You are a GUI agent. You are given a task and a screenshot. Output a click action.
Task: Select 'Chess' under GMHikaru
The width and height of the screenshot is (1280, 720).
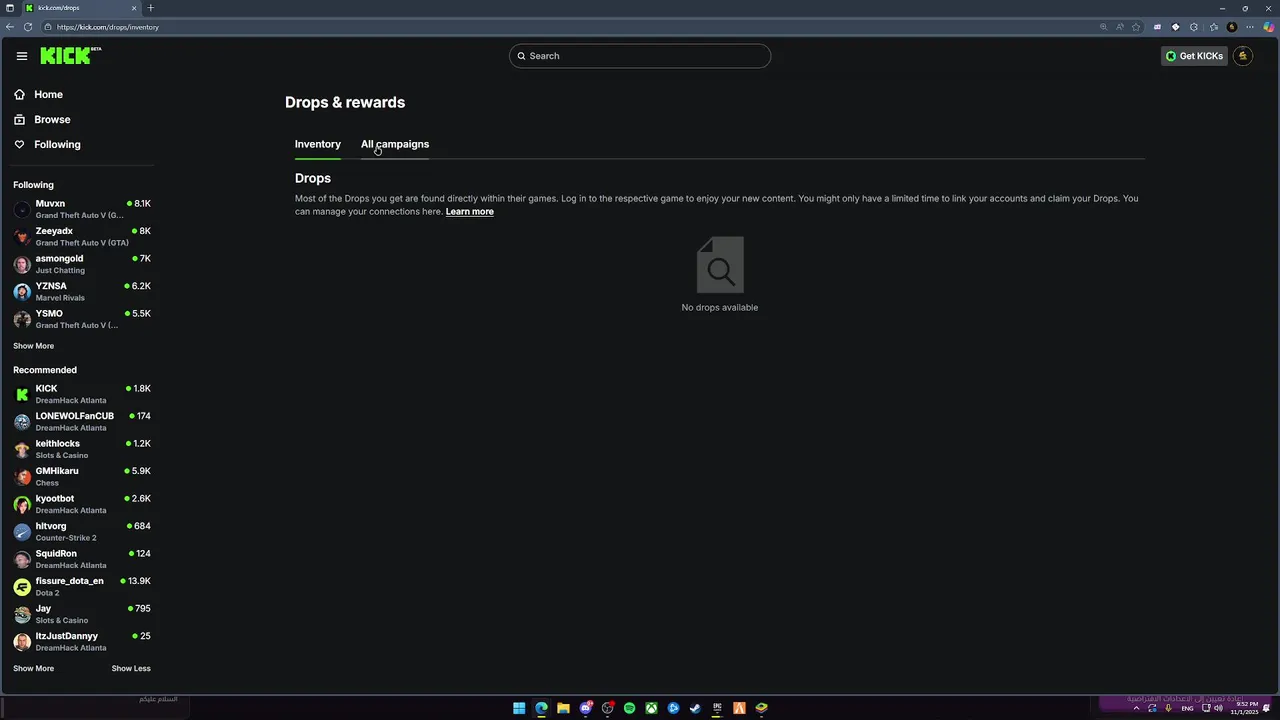pyautogui.click(x=47, y=483)
